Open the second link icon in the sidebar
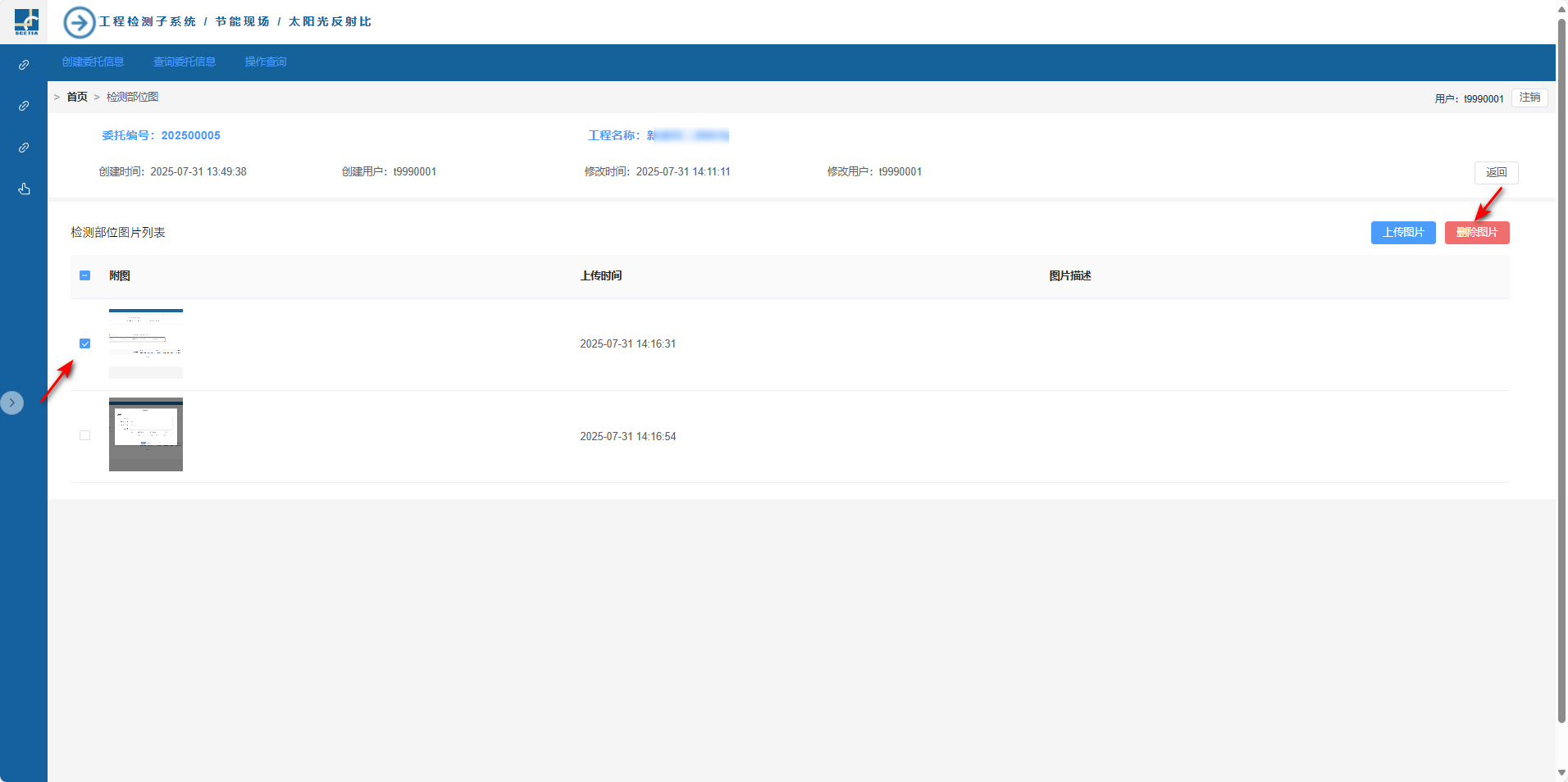This screenshot has width=1568, height=782. [x=24, y=106]
